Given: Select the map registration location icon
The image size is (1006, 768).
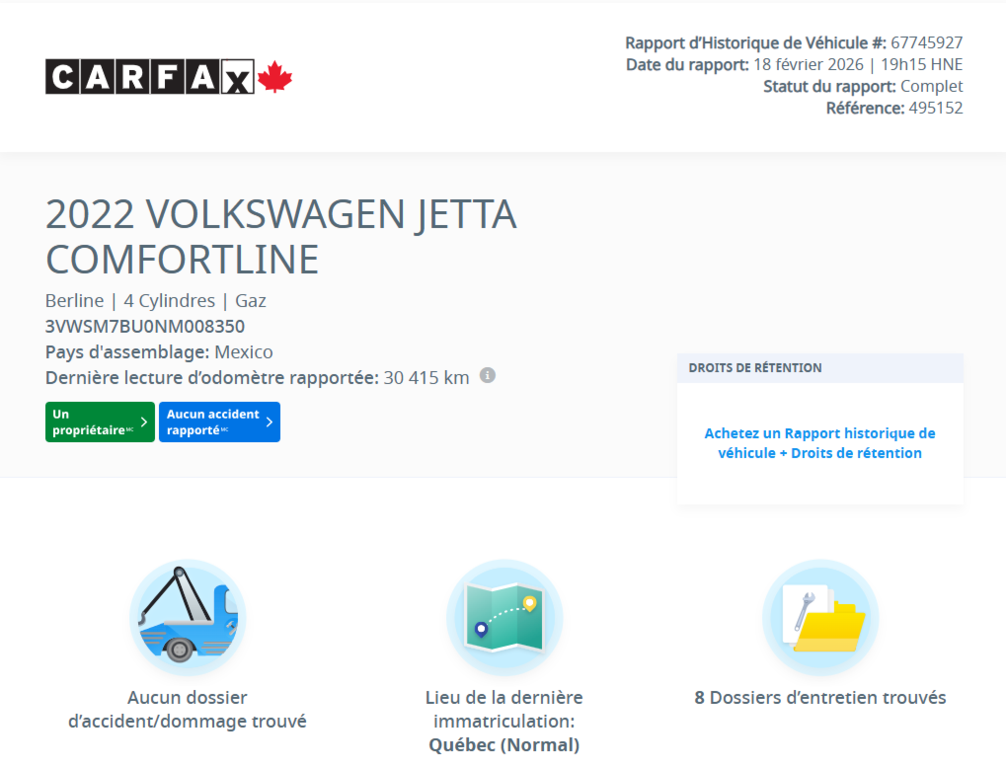Looking at the screenshot, I should click(504, 617).
